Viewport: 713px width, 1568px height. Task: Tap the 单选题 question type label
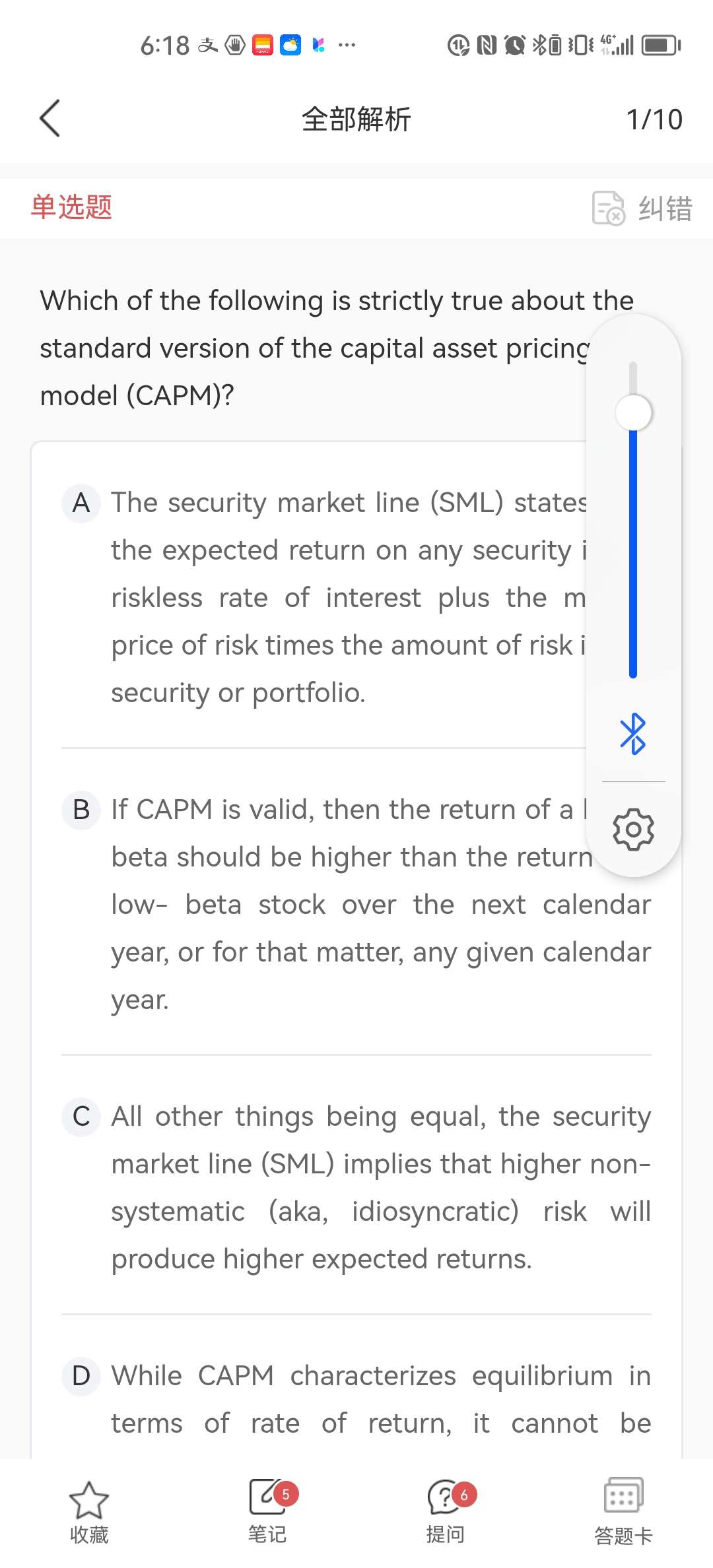(x=71, y=207)
